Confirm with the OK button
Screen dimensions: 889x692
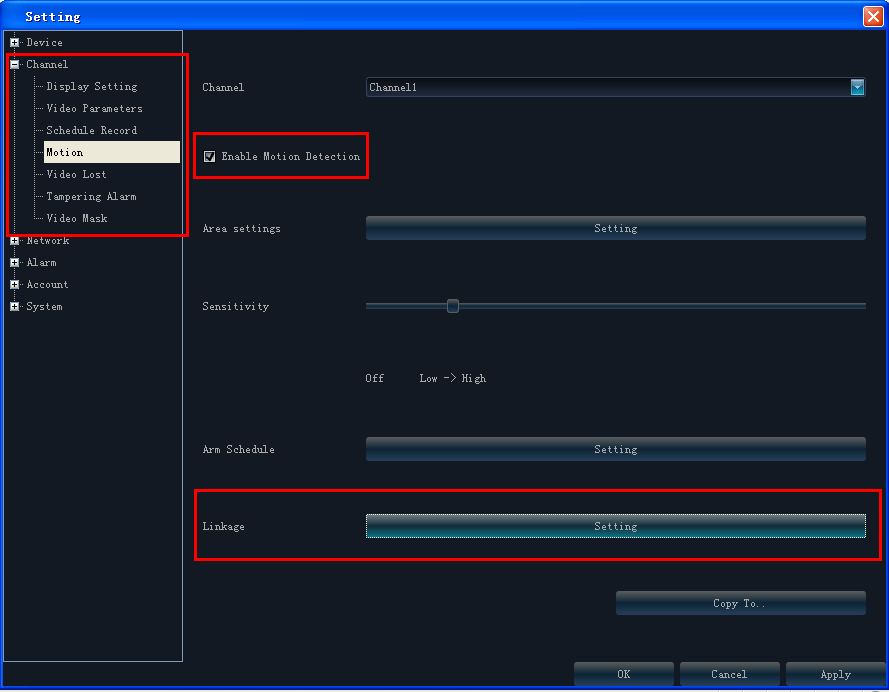pyautogui.click(x=624, y=674)
